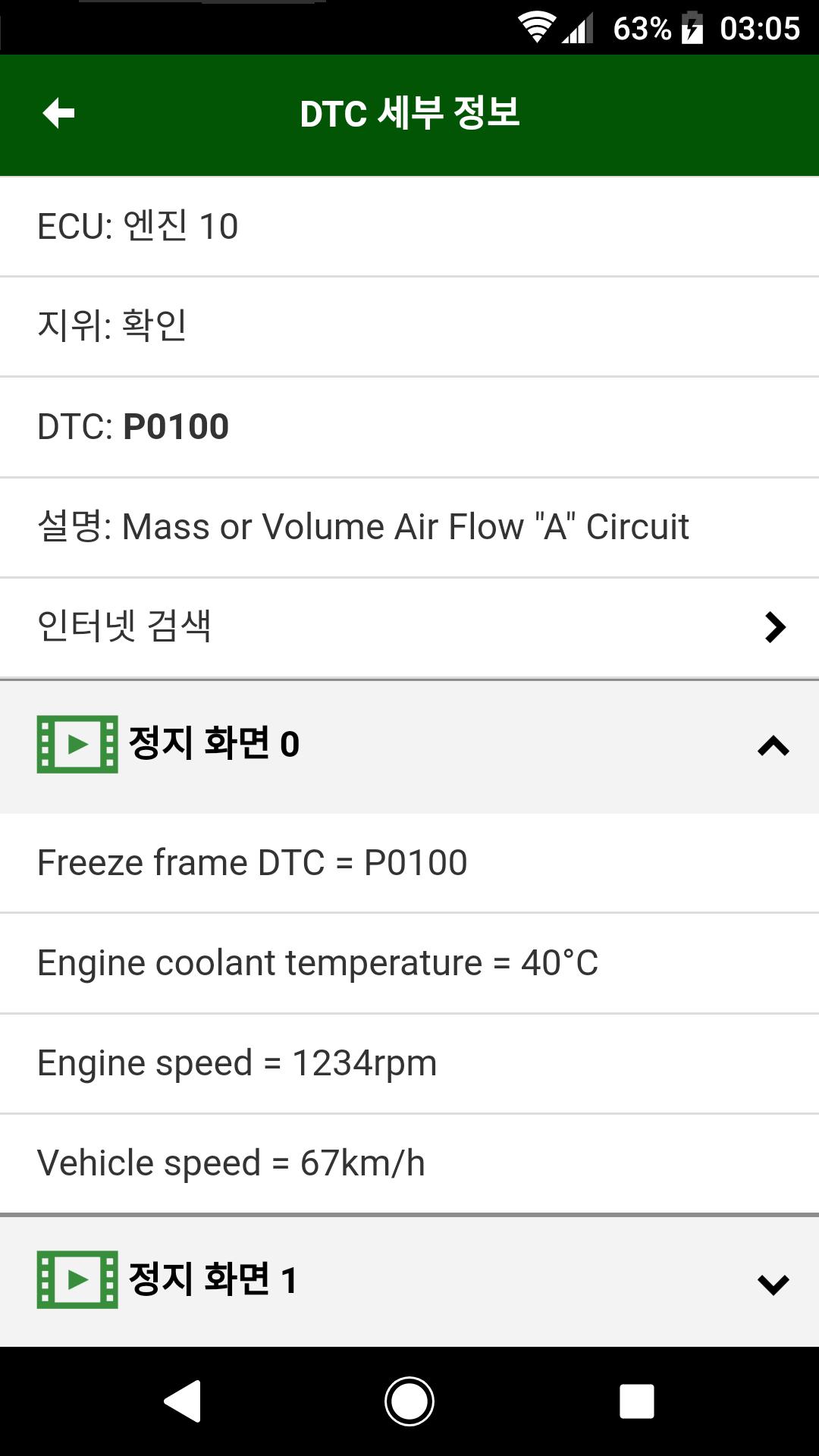Tap the 정지 화면 0 section title
The image size is (819, 1456).
(x=214, y=744)
